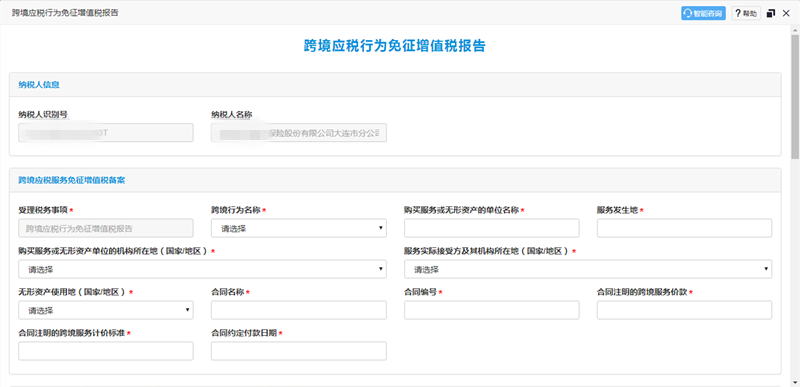800x387 pixels.
Task: Click into the 合同名称 field
Action: tap(299, 309)
